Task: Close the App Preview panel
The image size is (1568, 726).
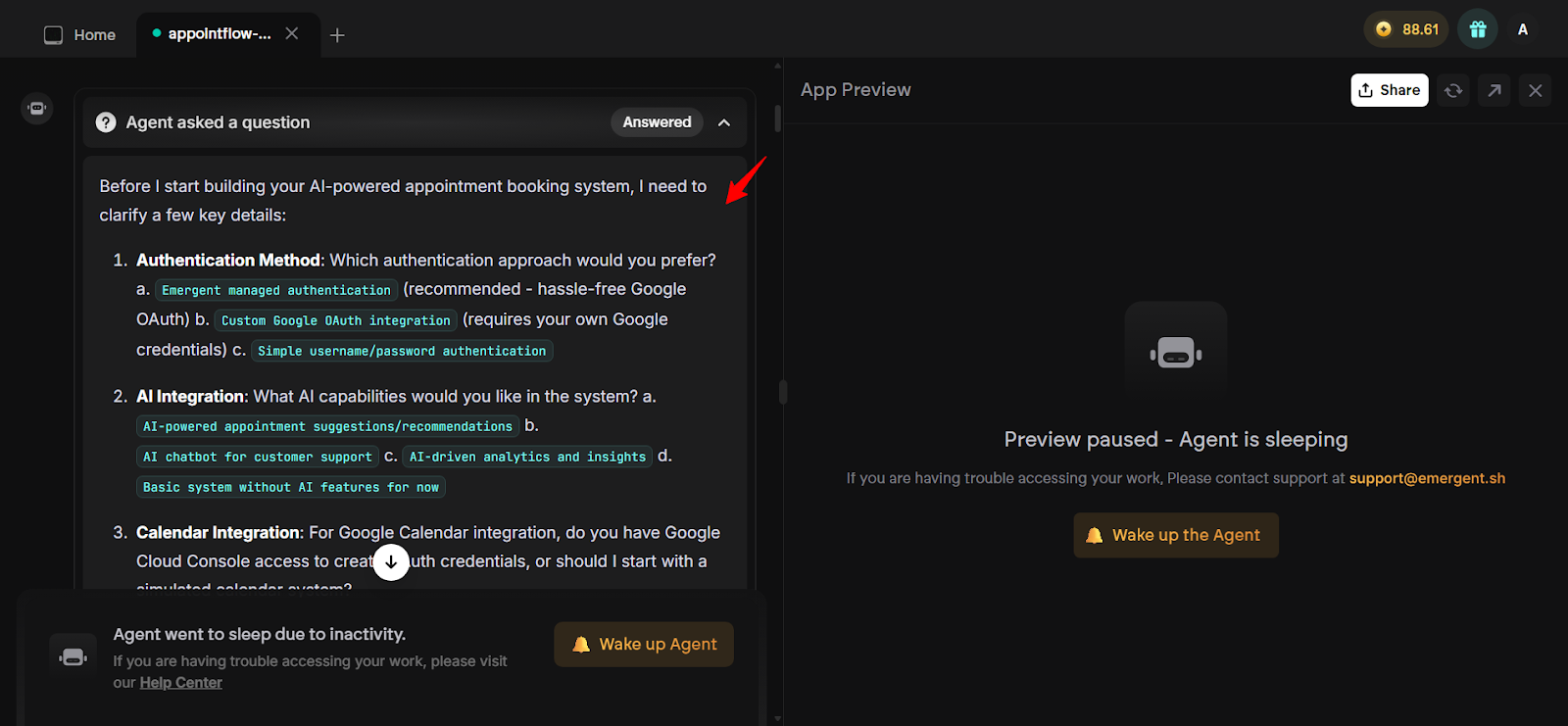Action: pos(1536,90)
